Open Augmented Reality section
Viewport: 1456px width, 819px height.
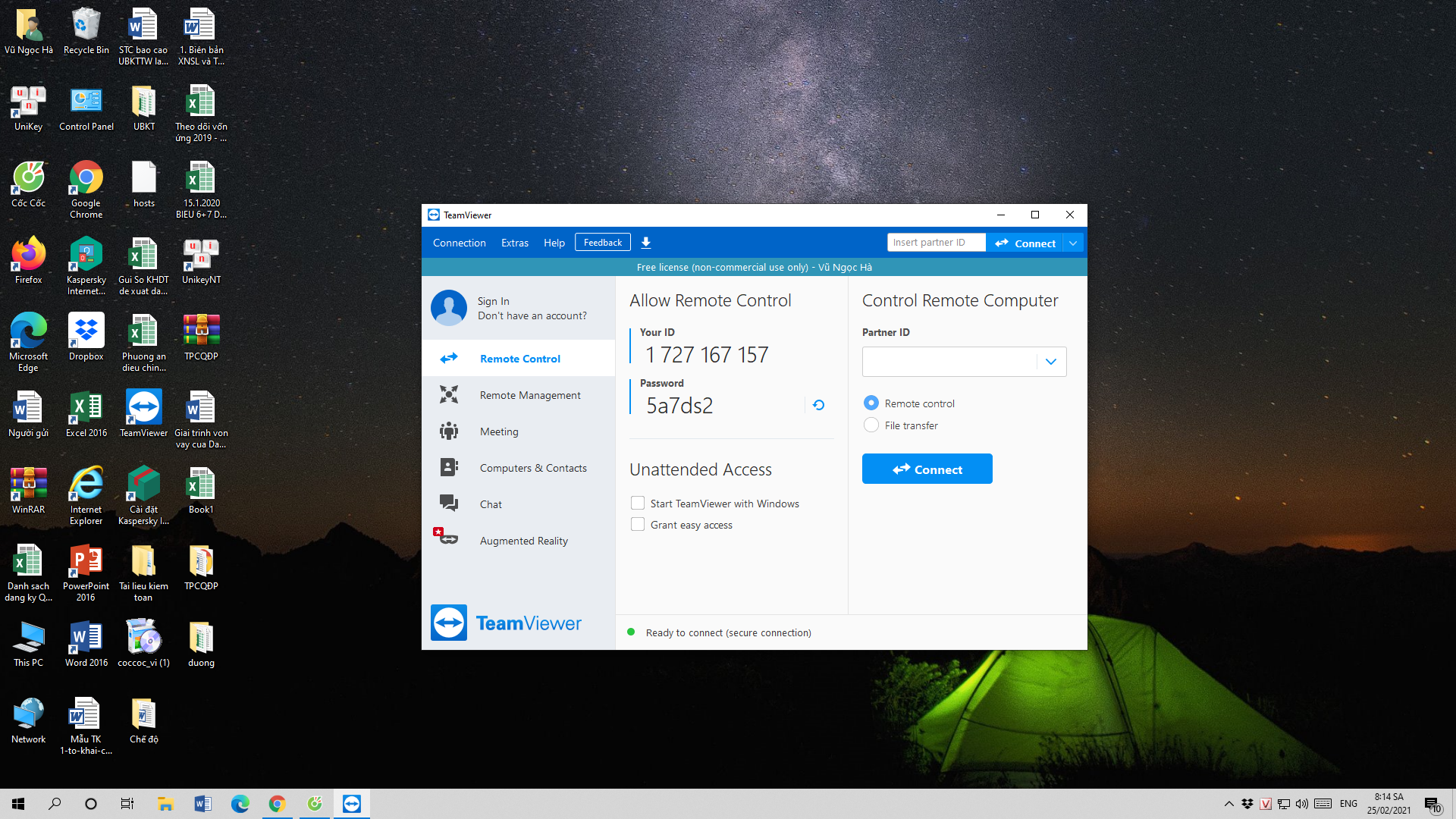pos(523,541)
